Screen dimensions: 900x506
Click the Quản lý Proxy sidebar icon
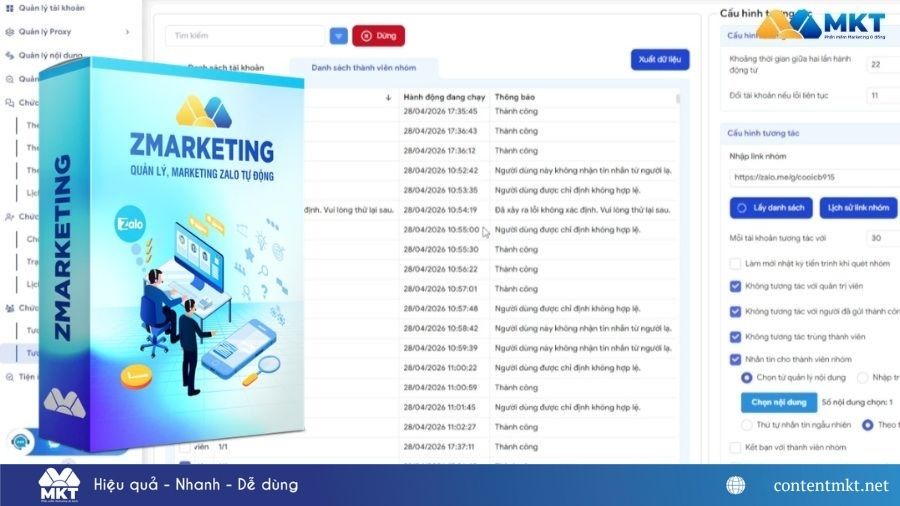[x=9, y=32]
